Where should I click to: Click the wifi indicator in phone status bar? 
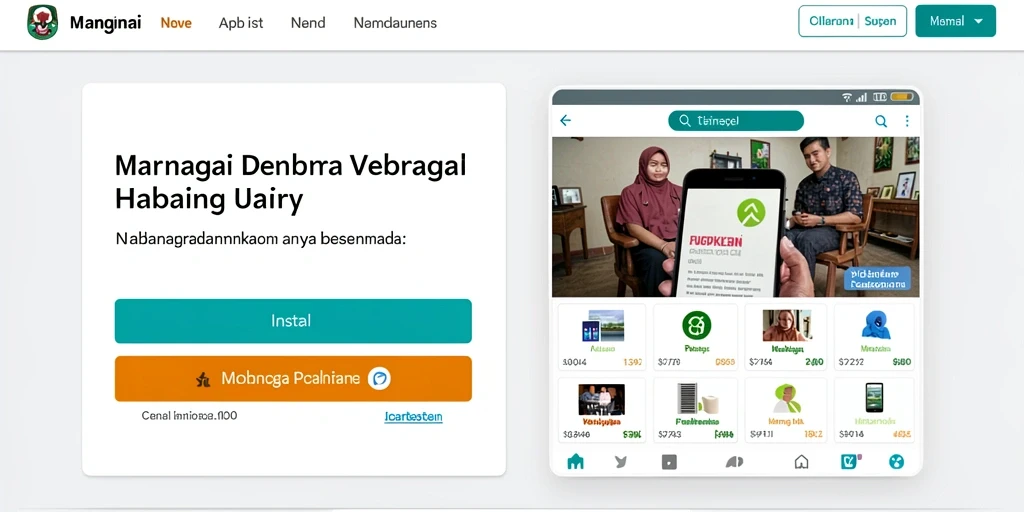[x=847, y=97]
